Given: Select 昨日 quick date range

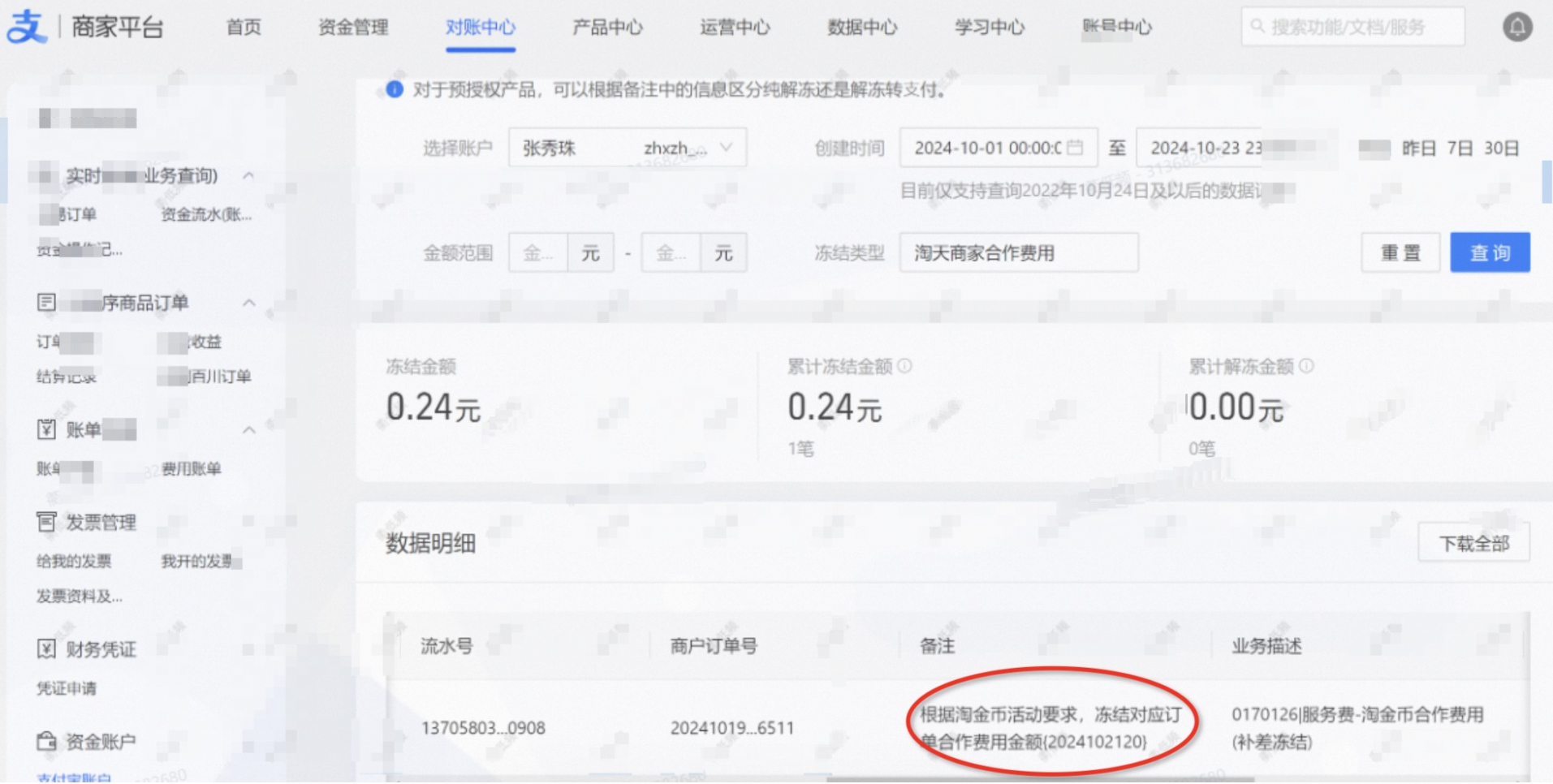Looking at the screenshot, I should coord(1418,149).
